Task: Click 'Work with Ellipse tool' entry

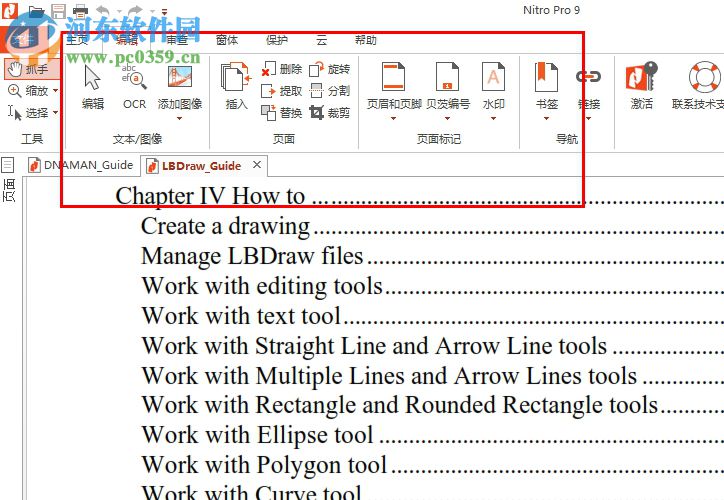Action: pos(257,435)
